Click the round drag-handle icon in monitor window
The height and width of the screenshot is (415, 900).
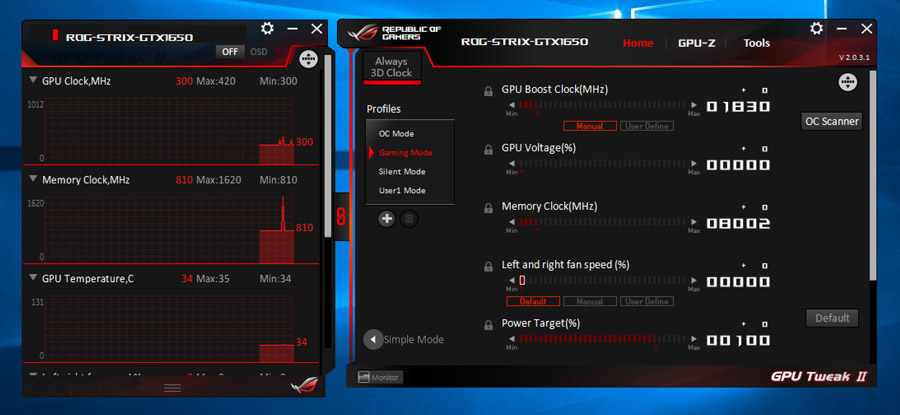309,59
